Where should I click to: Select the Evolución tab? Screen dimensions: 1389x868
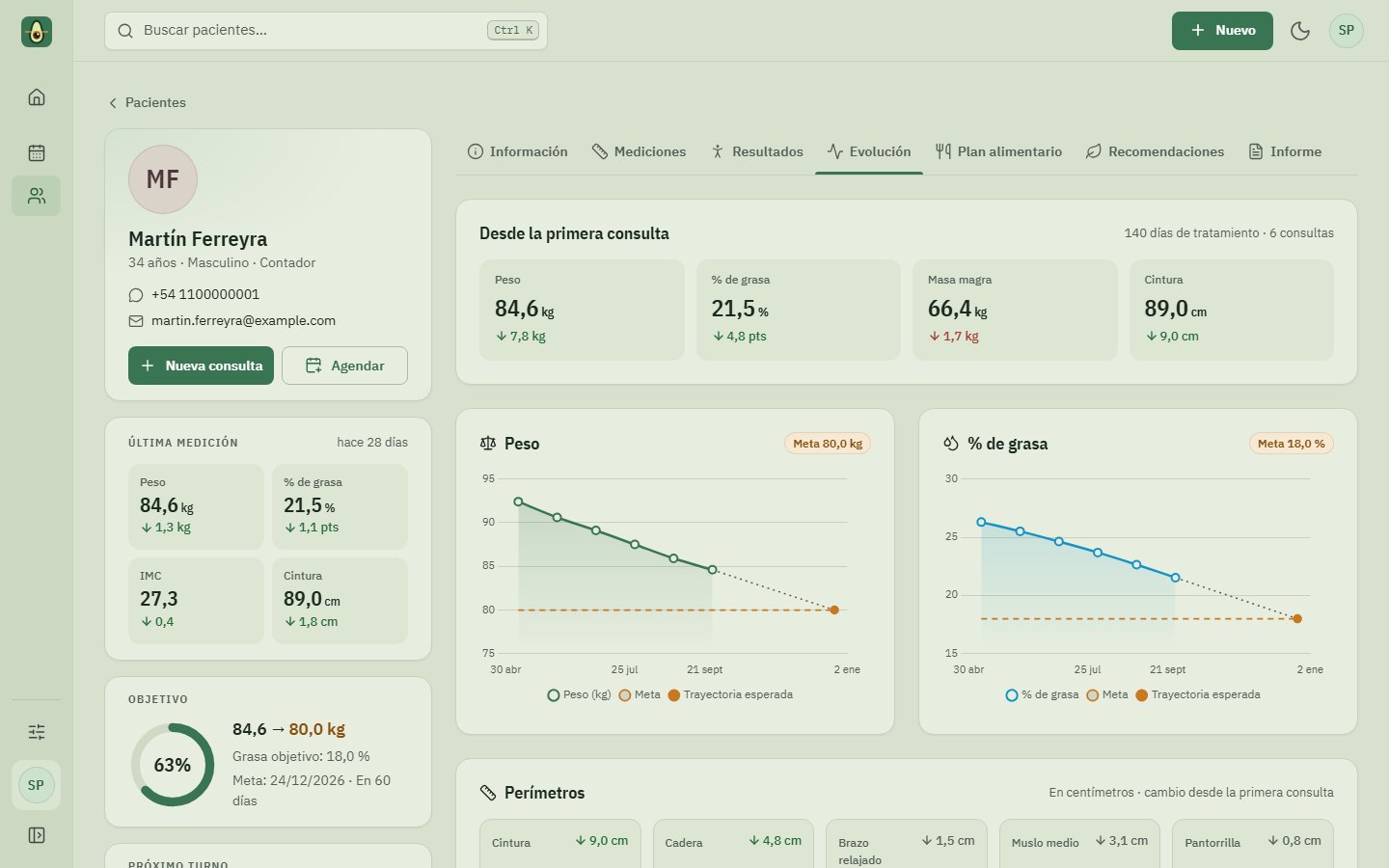tap(869, 151)
